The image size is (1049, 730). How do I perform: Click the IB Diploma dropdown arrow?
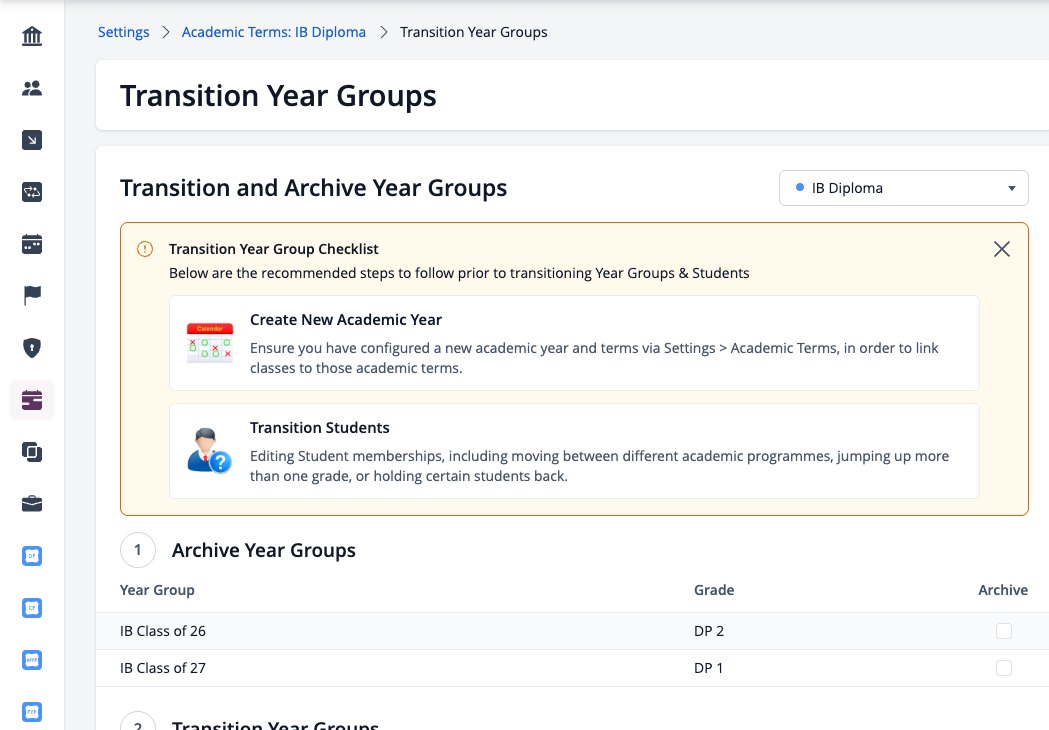1012,189
